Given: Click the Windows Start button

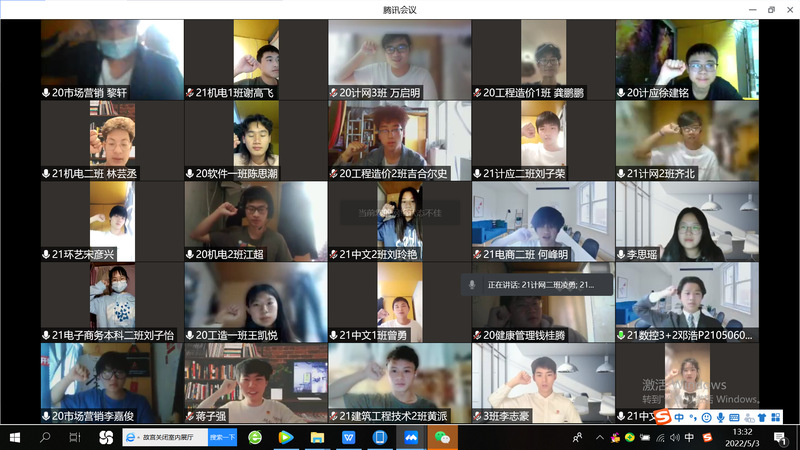Looking at the screenshot, I should click(16, 437).
